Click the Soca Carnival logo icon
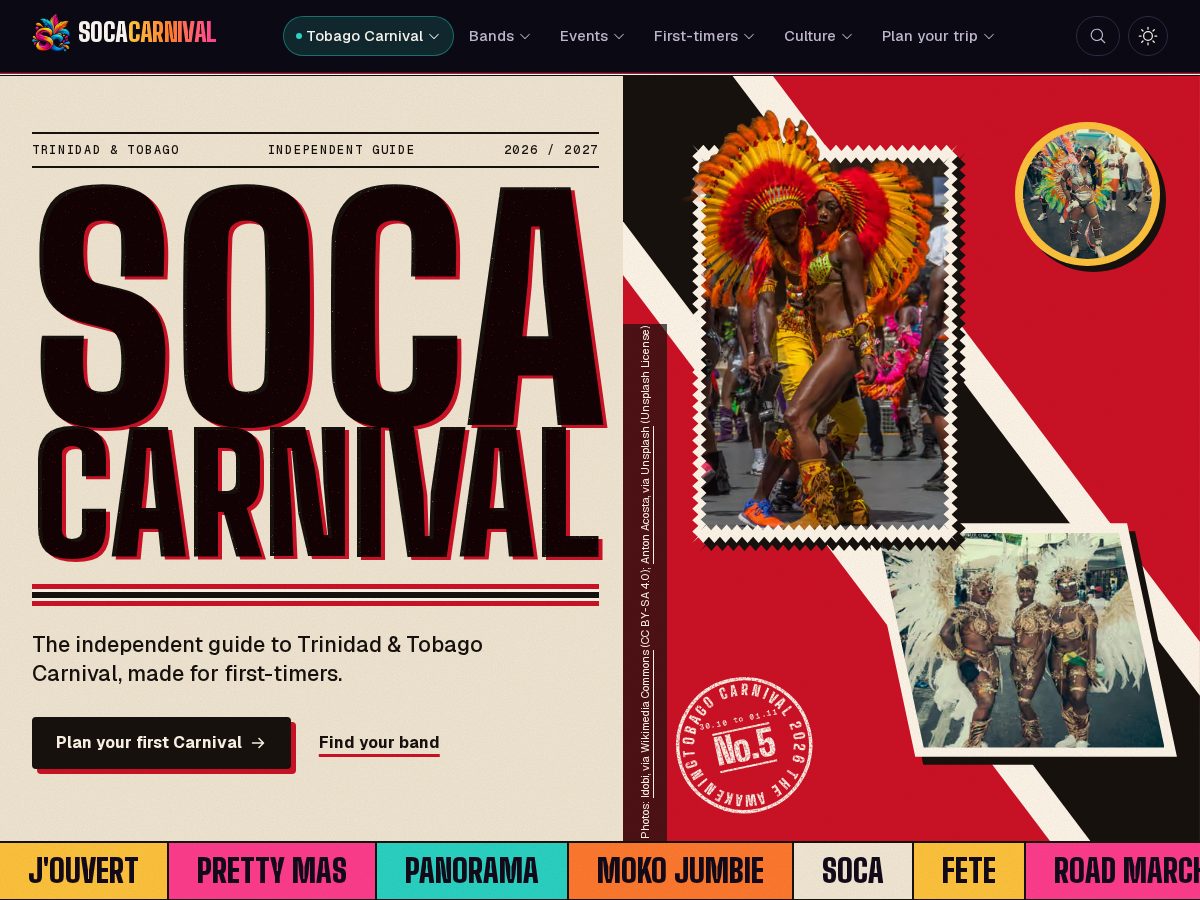The height and width of the screenshot is (900, 1200). pyautogui.click(x=51, y=33)
